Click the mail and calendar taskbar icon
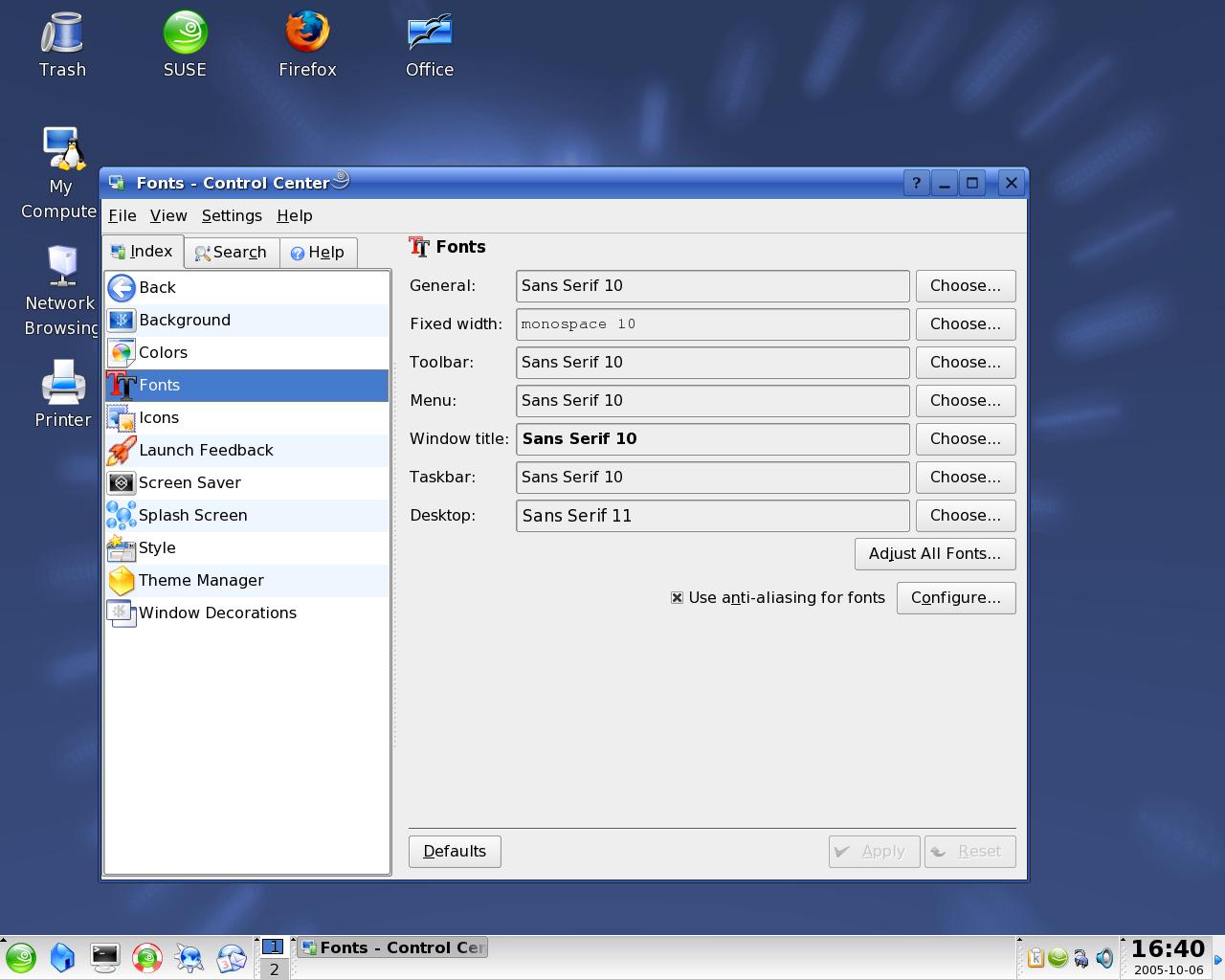Viewport: 1225px width, 980px height. tap(231, 957)
